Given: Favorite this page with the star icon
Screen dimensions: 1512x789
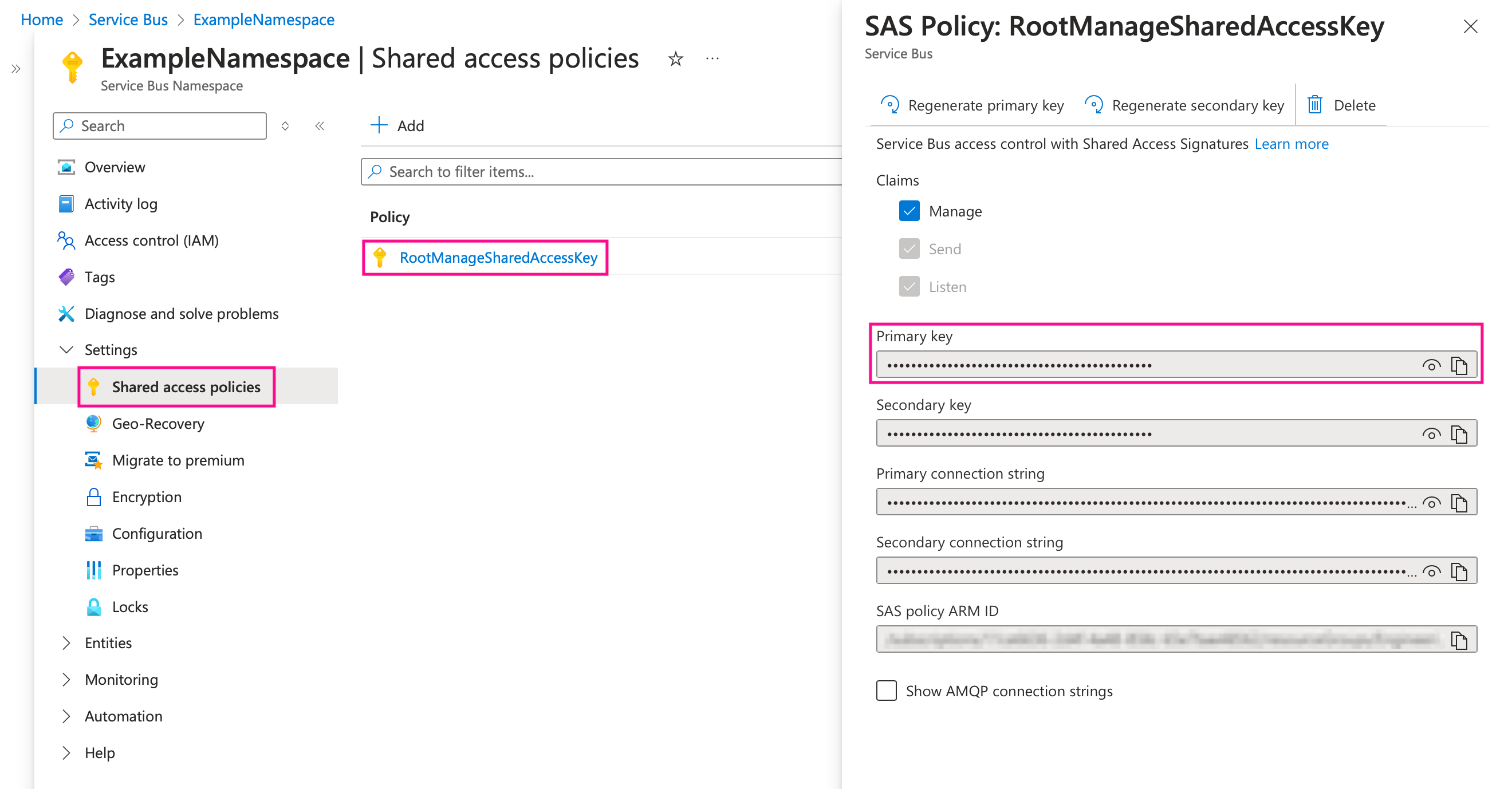Looking at the screenshot, I should click(x=676, y=59).
